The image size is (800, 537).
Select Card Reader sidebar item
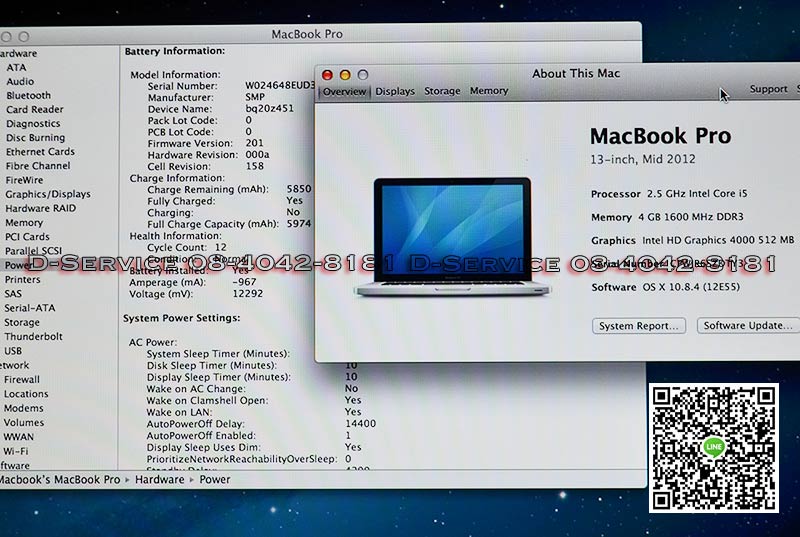click(35, 109)
